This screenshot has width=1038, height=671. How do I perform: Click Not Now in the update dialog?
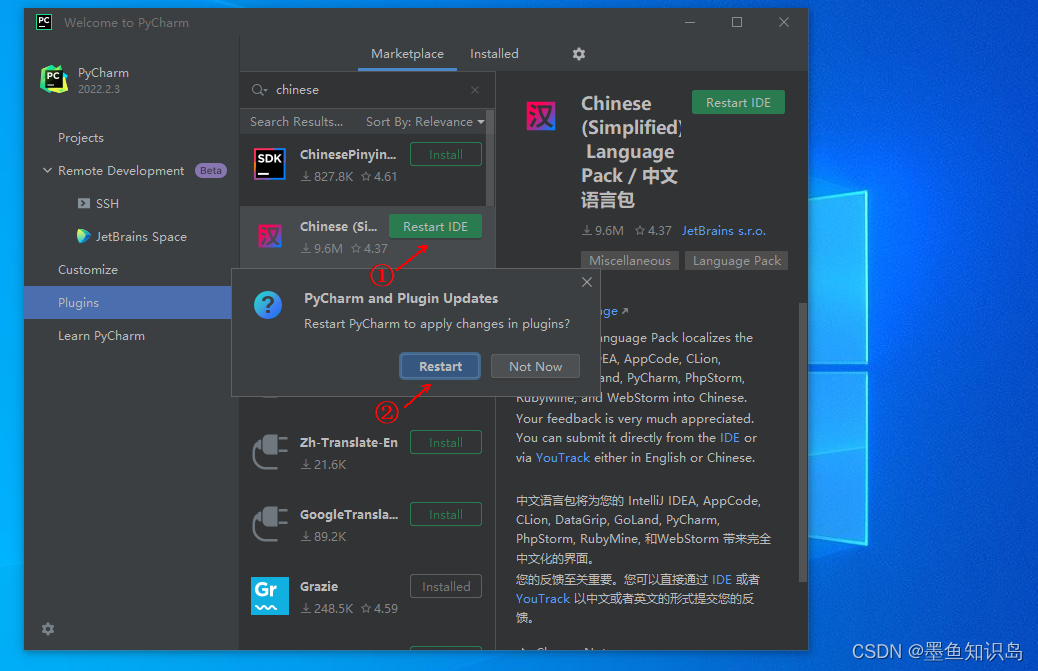[535, 366]
